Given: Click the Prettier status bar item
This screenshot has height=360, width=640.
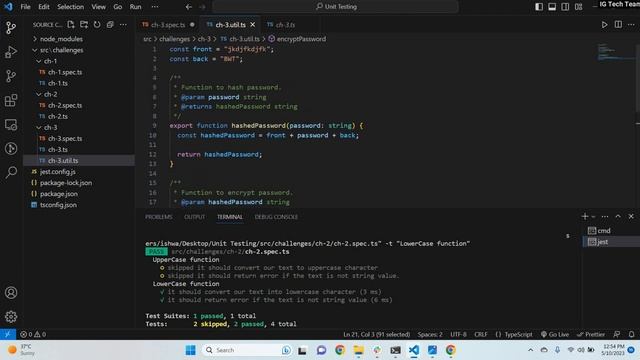Looking at the screenshot, I should [x=591, y=334].
